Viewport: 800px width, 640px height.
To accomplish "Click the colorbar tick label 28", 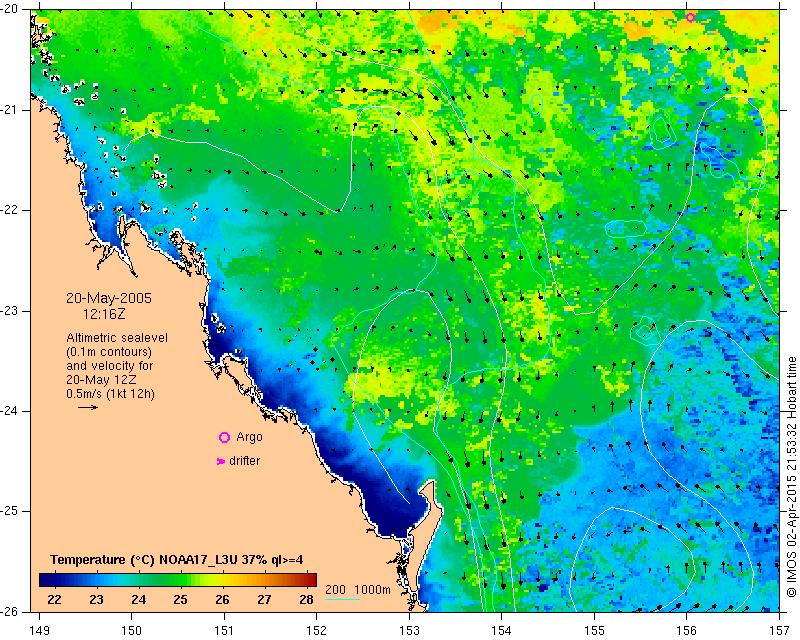I will [x=306, y=600].
